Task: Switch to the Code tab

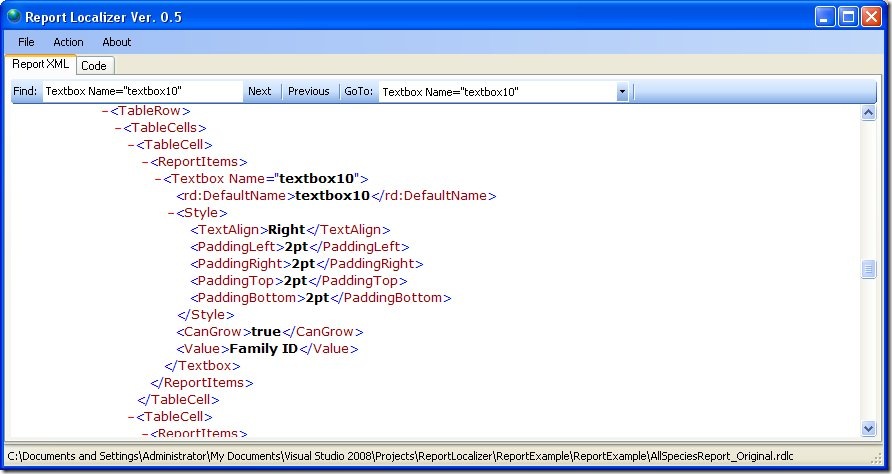Action: [x=94, y=66]
